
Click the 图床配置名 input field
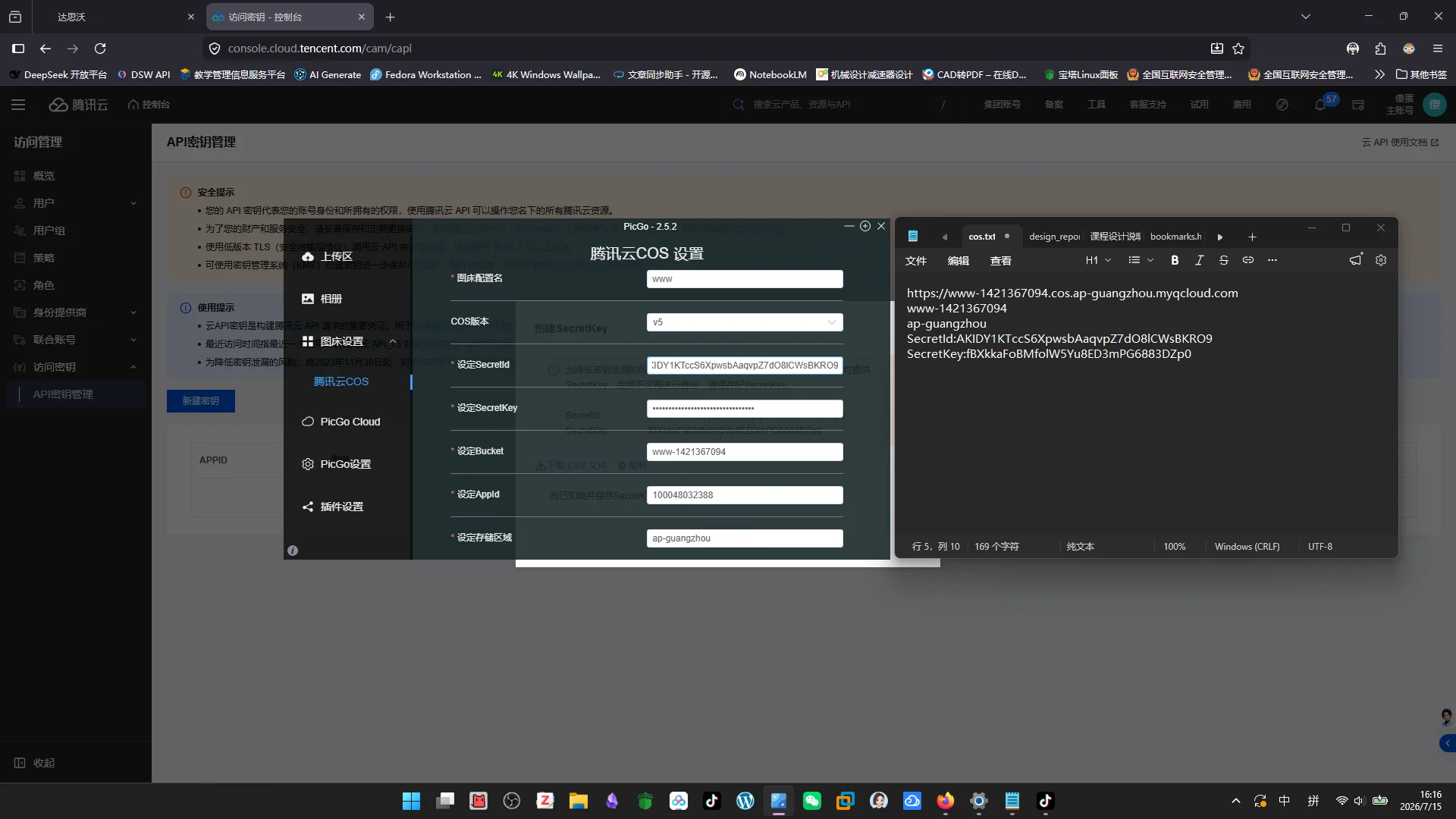[745, 279]
